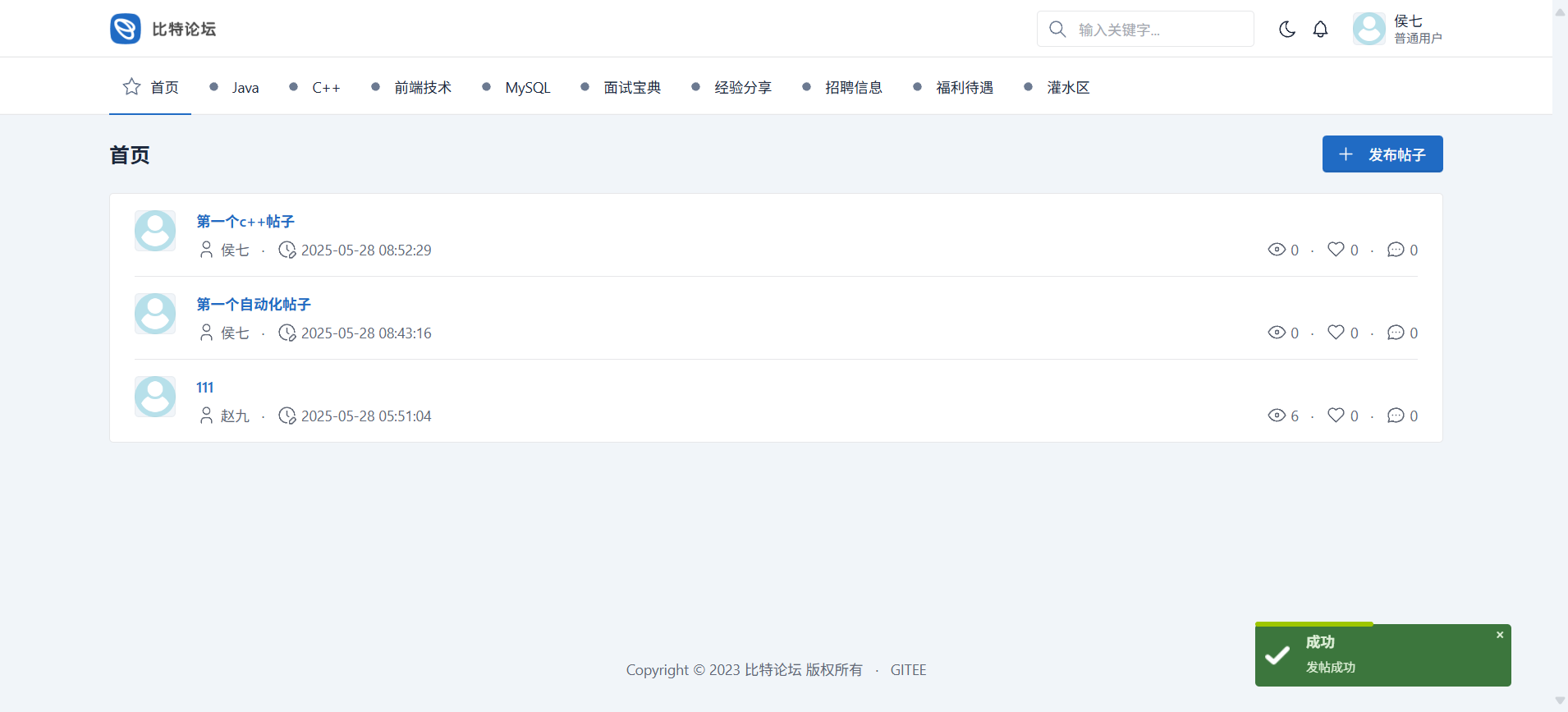Click the page scrollbar up arrow
Viewport: 1568px width, 712px height.
[x=1560, y=11]
